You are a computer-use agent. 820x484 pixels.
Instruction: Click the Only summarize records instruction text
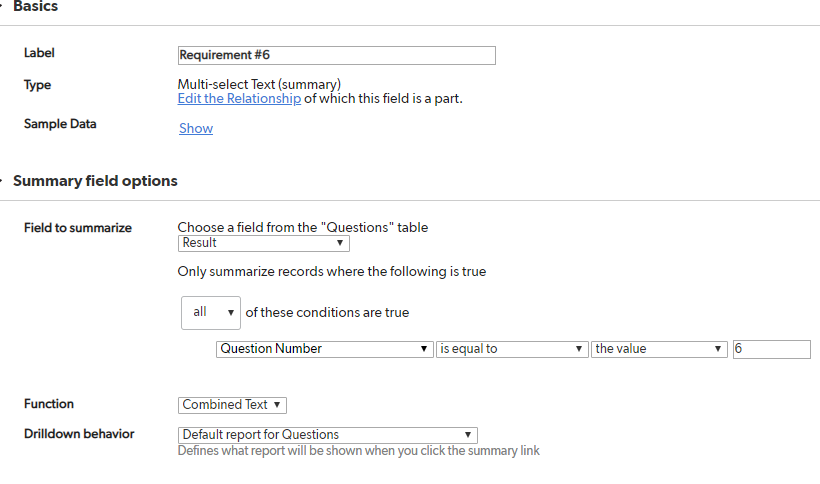point(332,272)
